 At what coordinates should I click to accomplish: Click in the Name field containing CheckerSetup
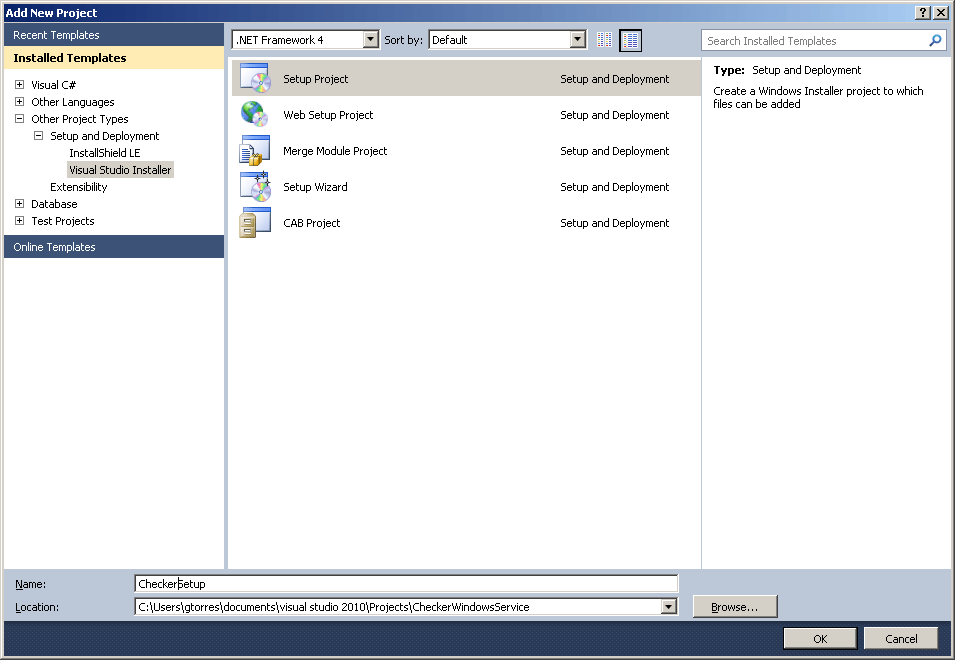[406, 583]
